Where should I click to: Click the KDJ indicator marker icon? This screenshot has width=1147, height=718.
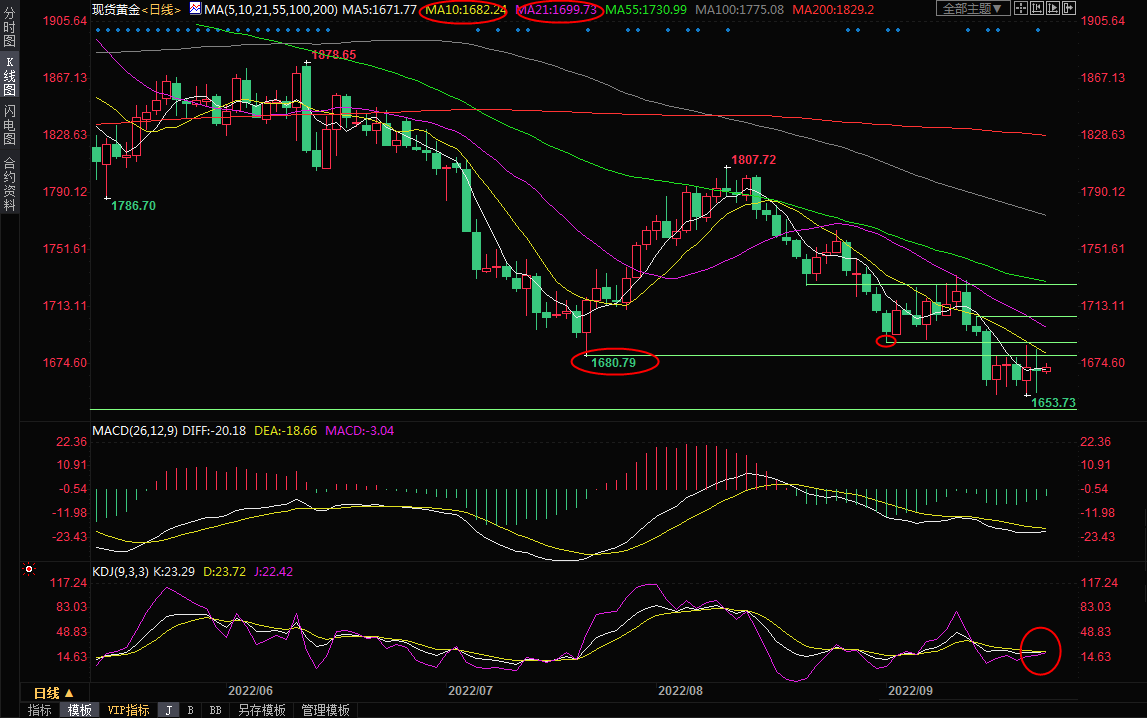[29, 571]
